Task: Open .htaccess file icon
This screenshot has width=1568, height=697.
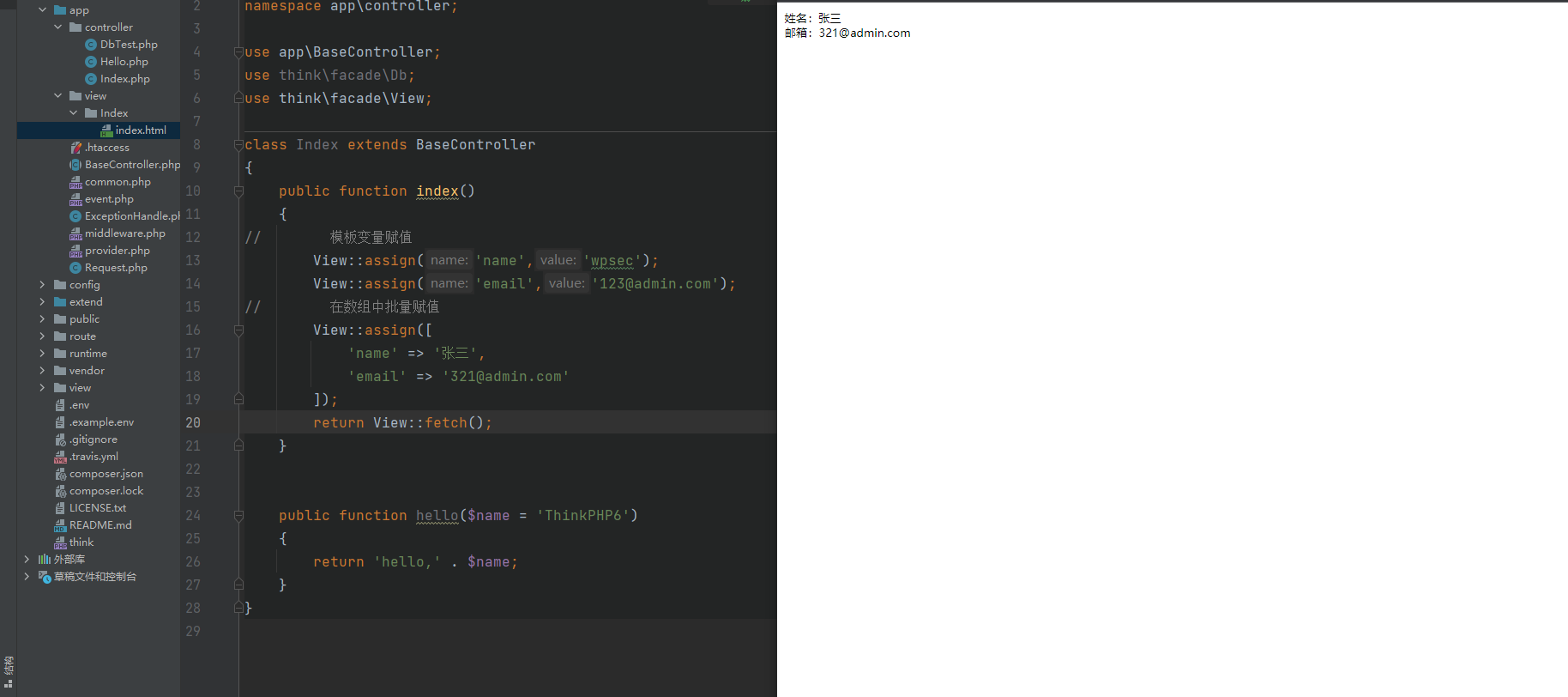Action: pyautogui.click(x=75, y=148)
